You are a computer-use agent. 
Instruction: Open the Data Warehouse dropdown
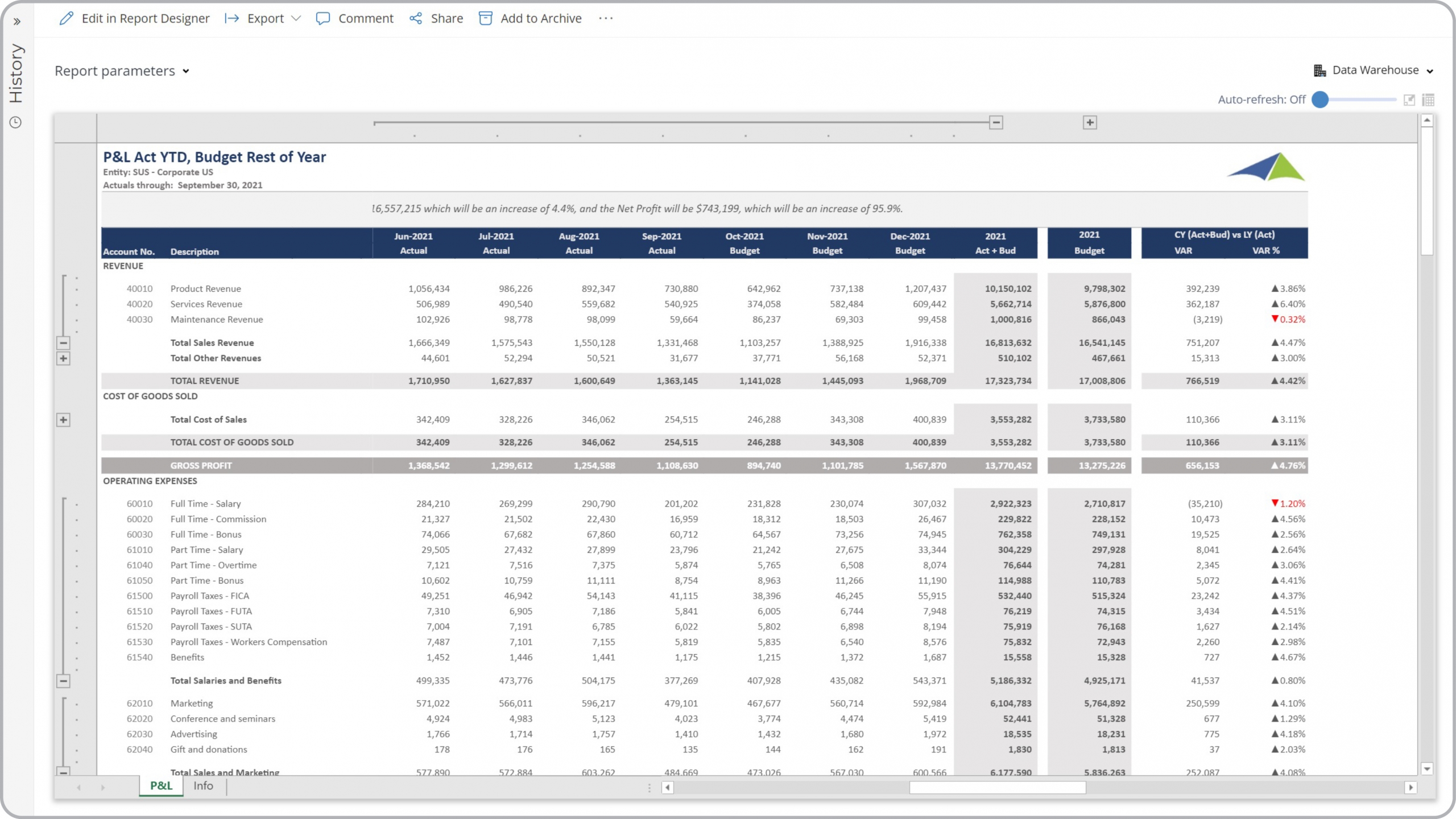point(1374,70)
